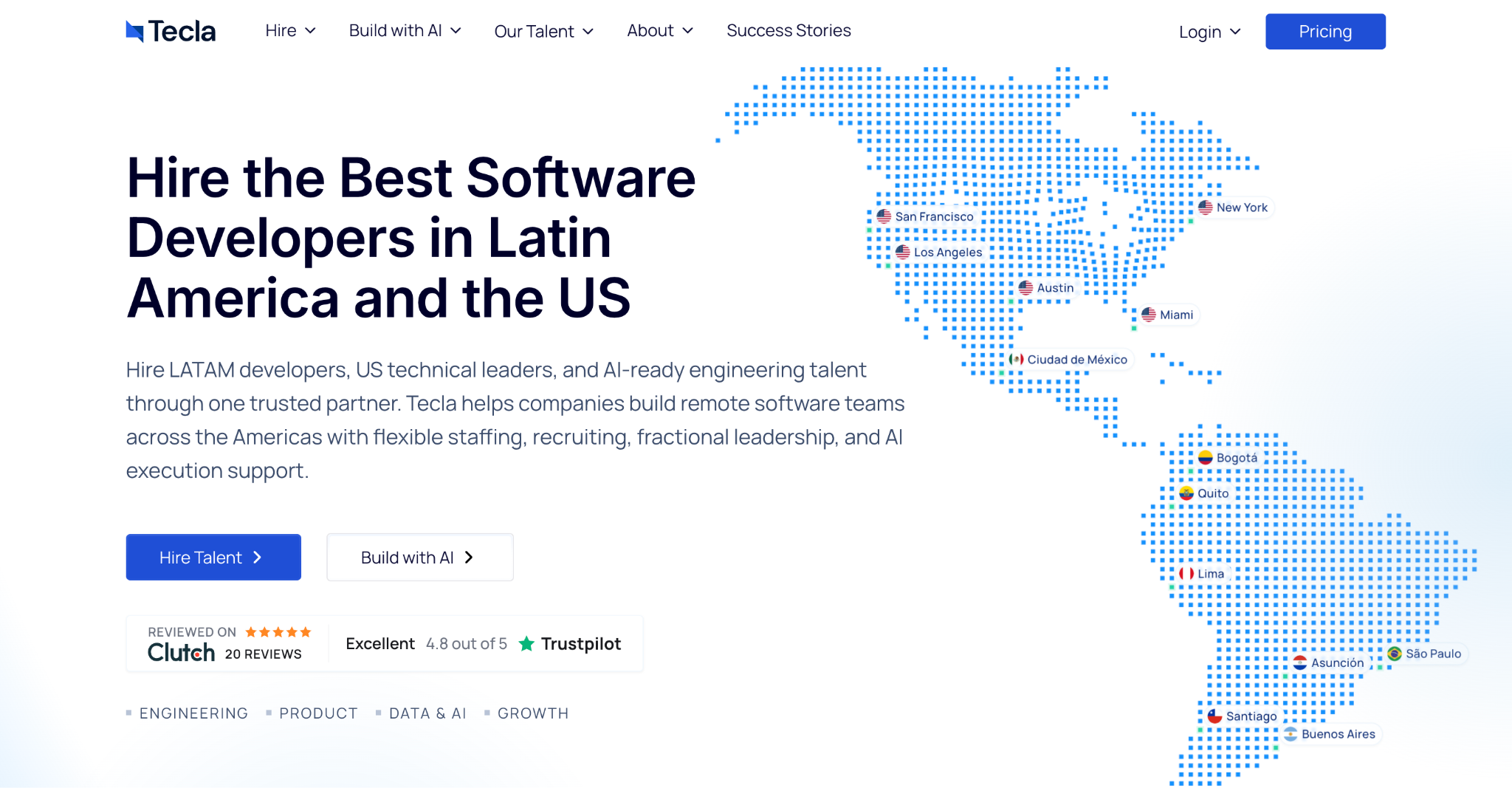Click the Clutch logo
This screenshot has width=1512, height=788.
tap(182, 653)
